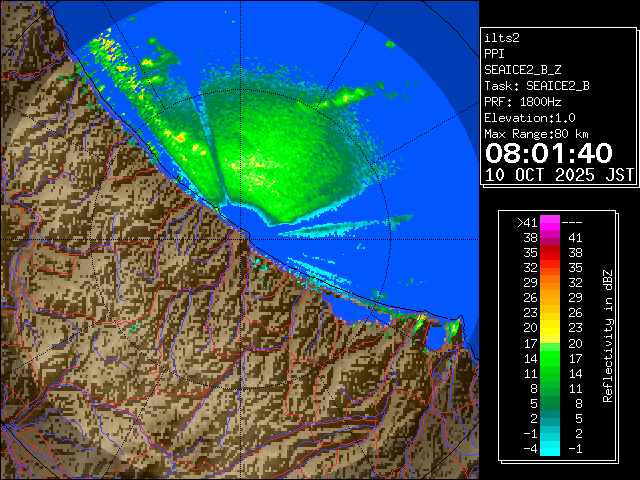Image resolution: width=640 pixels, height=480 pixels.
Task: Select the Max Range:80 km text
Action: (x=536, y=133)
